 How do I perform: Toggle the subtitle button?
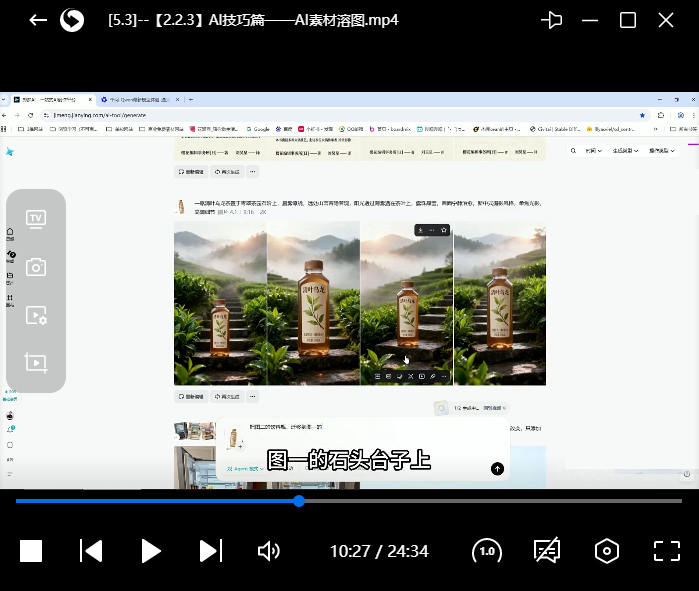(547, 551)
